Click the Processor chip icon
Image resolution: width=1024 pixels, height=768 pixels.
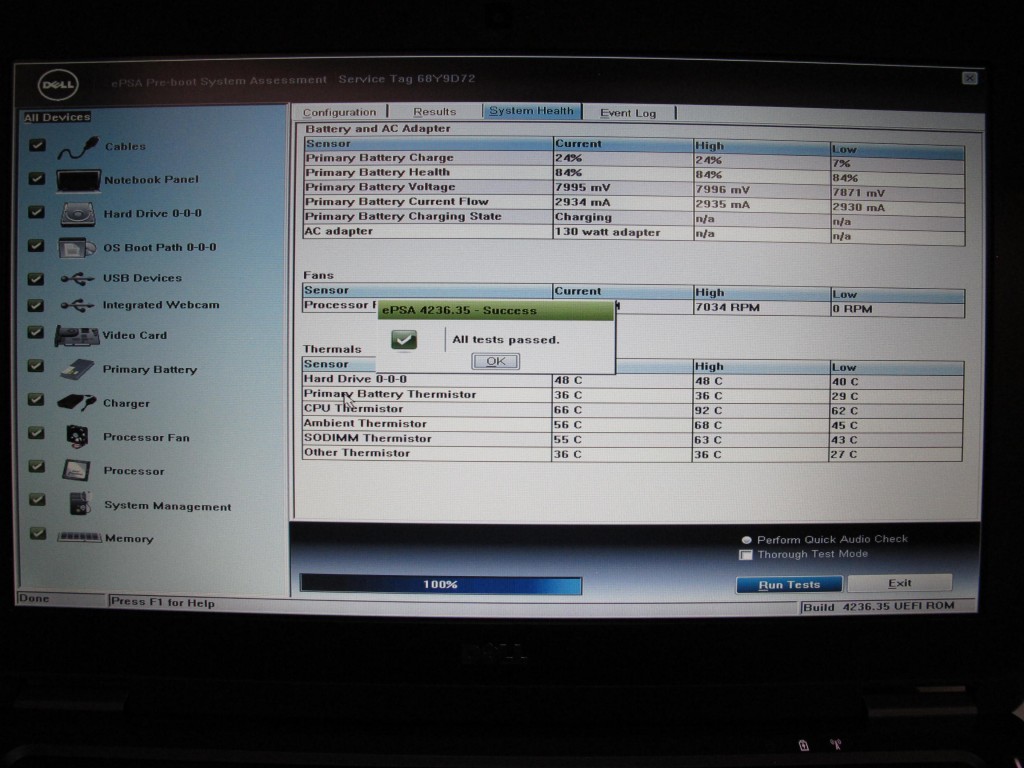pyautogui.click(x=76, y=470)
